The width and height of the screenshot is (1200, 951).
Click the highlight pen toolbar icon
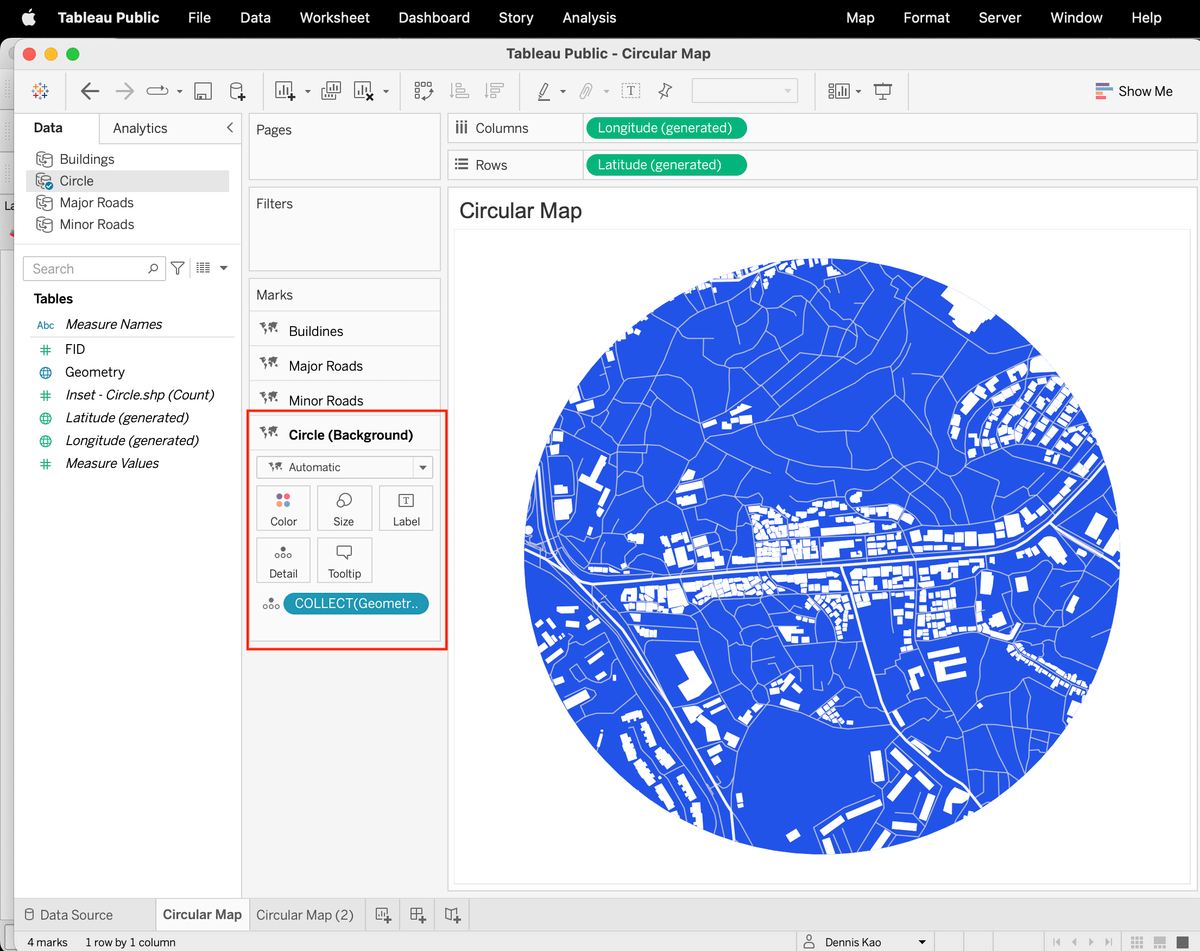tap(544, 91)
